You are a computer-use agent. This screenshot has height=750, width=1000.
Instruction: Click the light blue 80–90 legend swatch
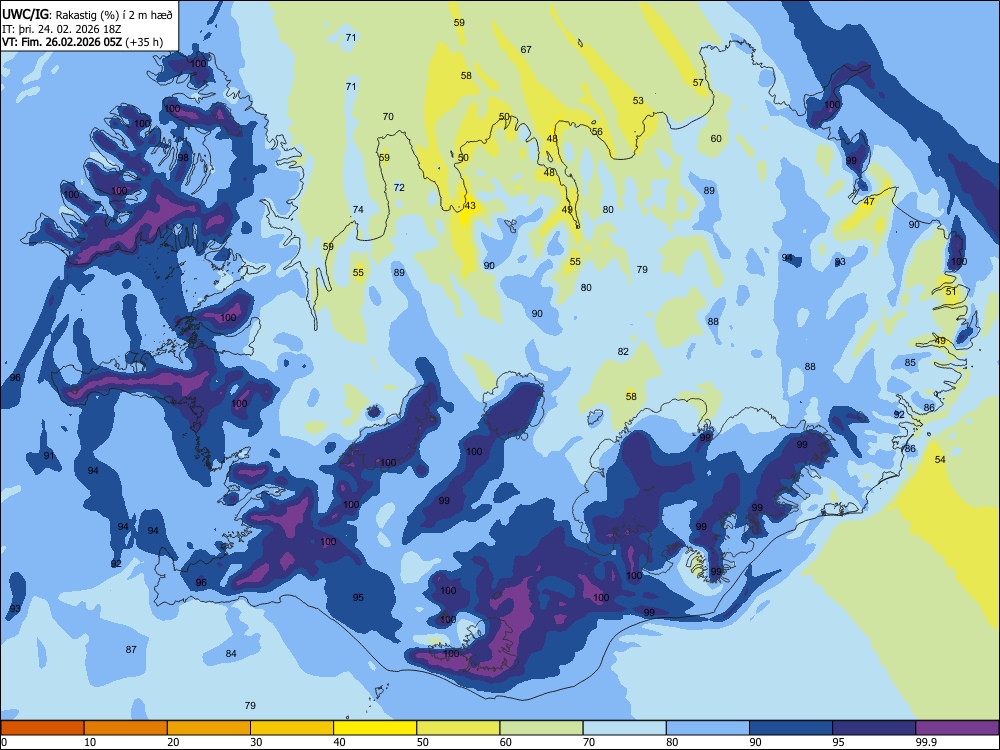708,728
